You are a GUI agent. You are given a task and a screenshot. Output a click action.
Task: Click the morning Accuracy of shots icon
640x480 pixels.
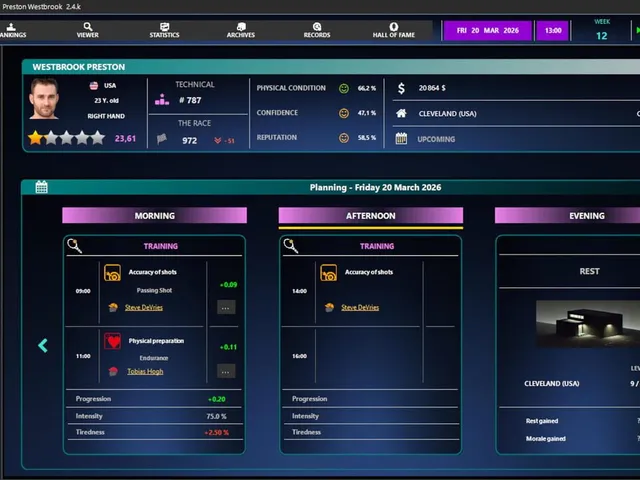tap(112, 273)
